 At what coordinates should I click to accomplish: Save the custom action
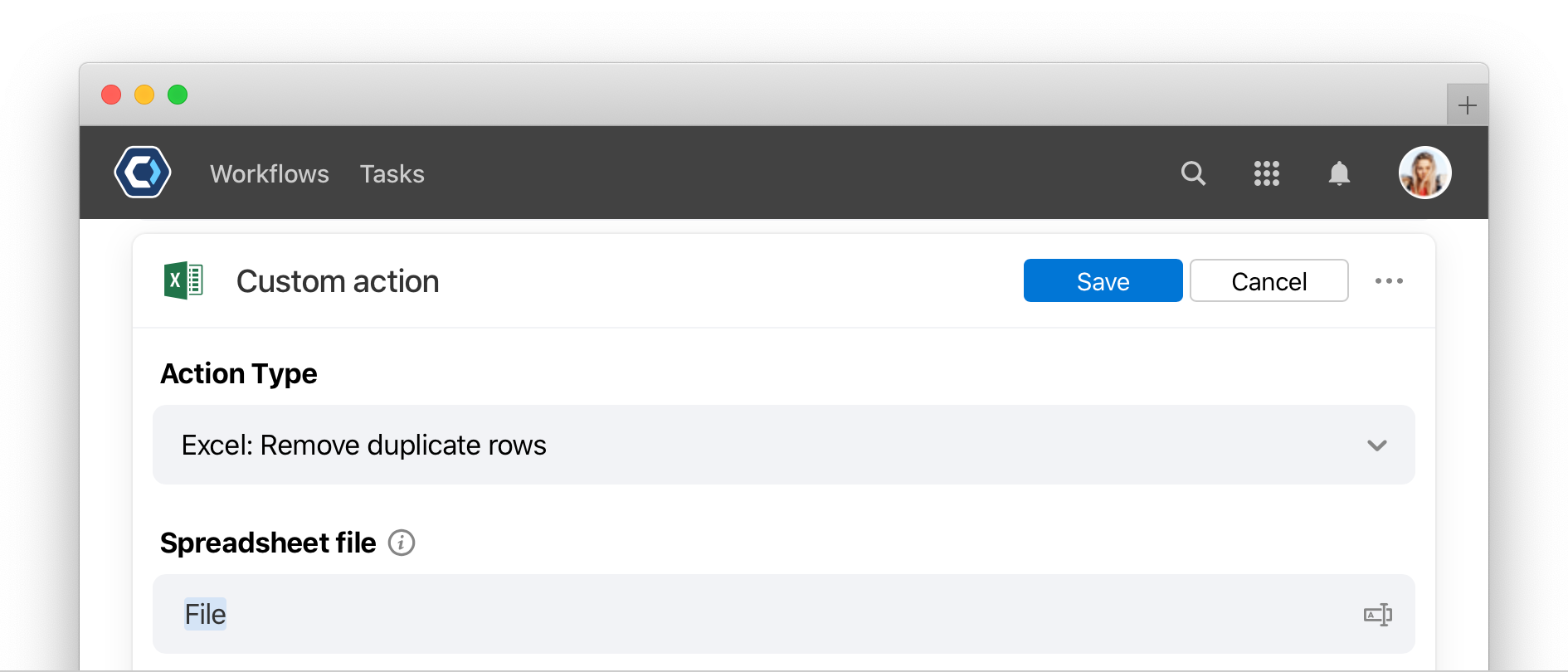click(1103, 280)
